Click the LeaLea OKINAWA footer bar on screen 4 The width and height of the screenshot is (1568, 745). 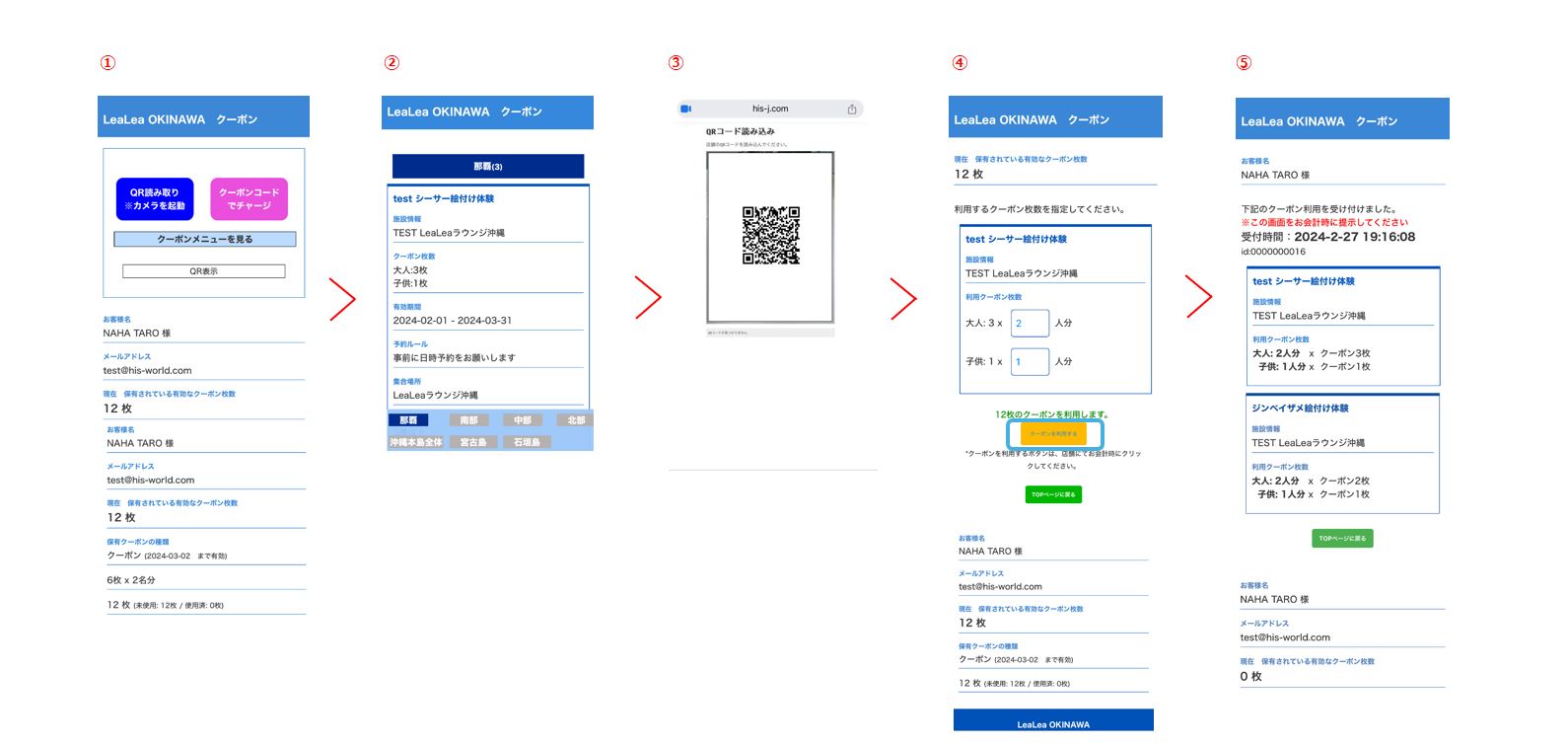coord(1053,720)
